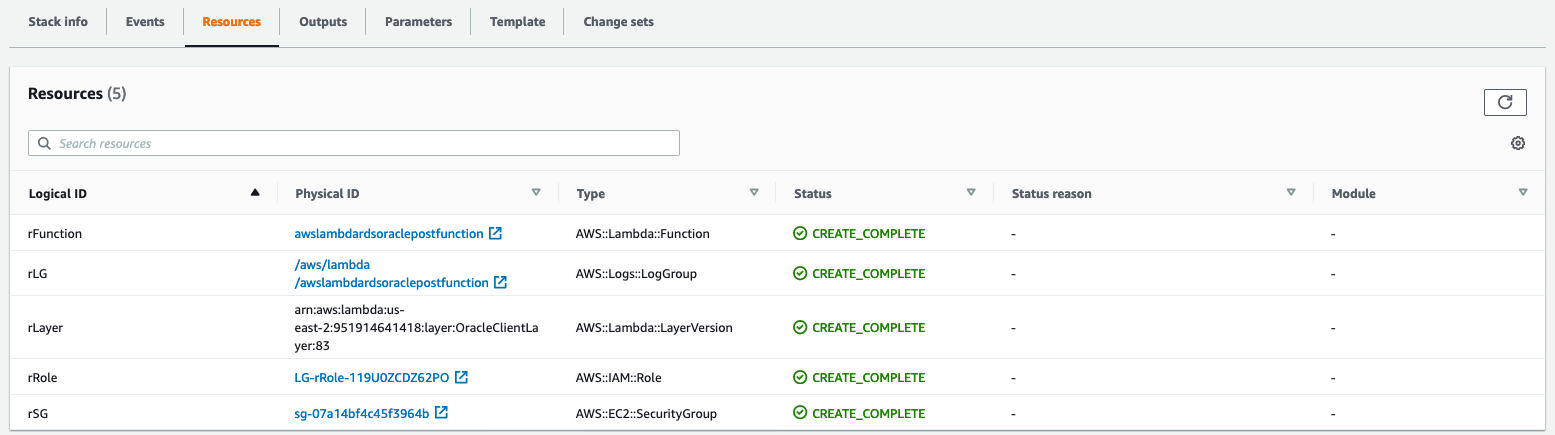
Task: Click external link icon beside LG-rRole role
Action: click(461, 378)
